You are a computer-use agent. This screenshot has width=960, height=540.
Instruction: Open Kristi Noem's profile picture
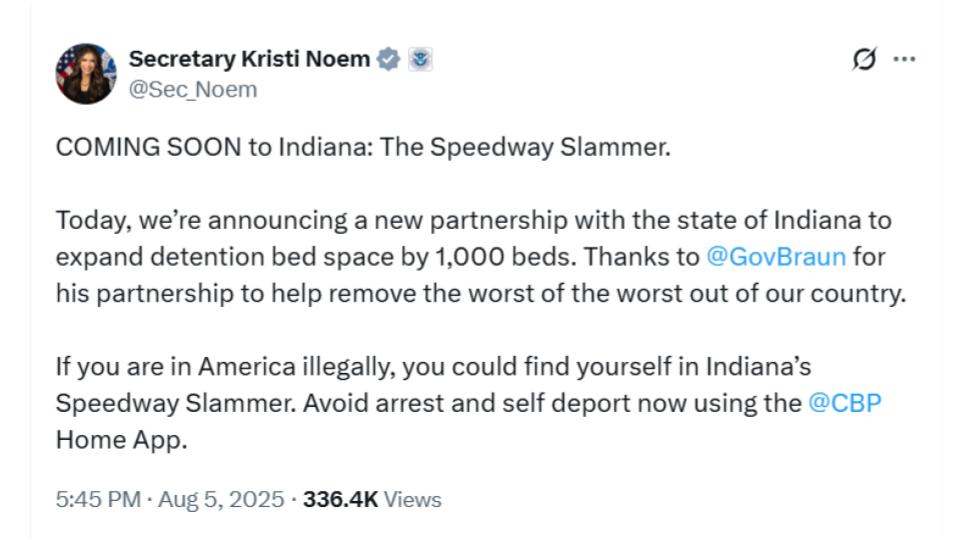click(x=86, y=74)
